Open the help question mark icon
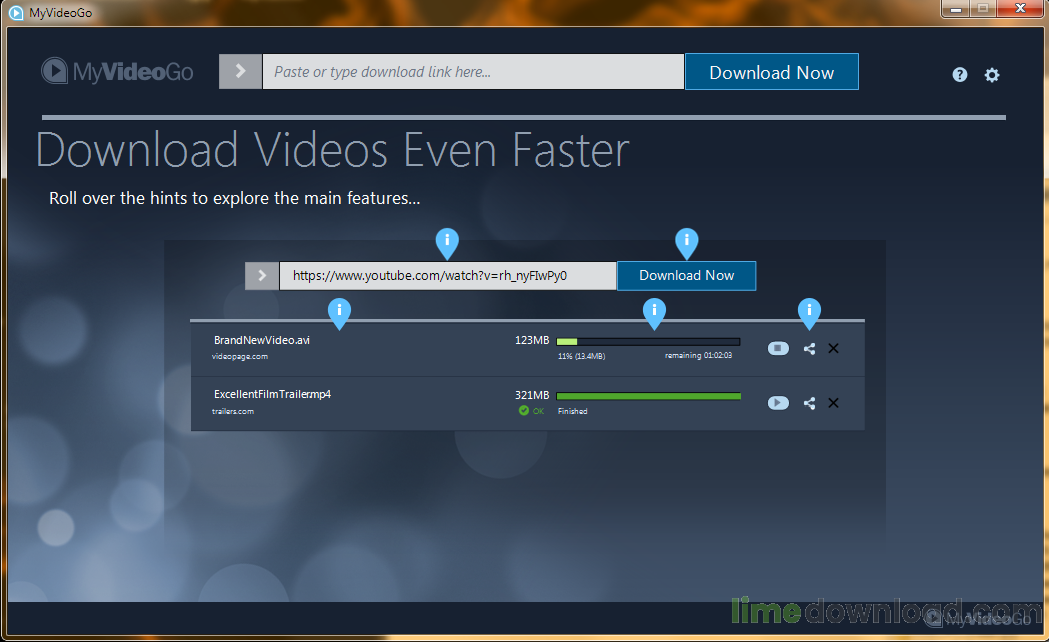The height and width of the screenshot is (642, 1049). 959,74
